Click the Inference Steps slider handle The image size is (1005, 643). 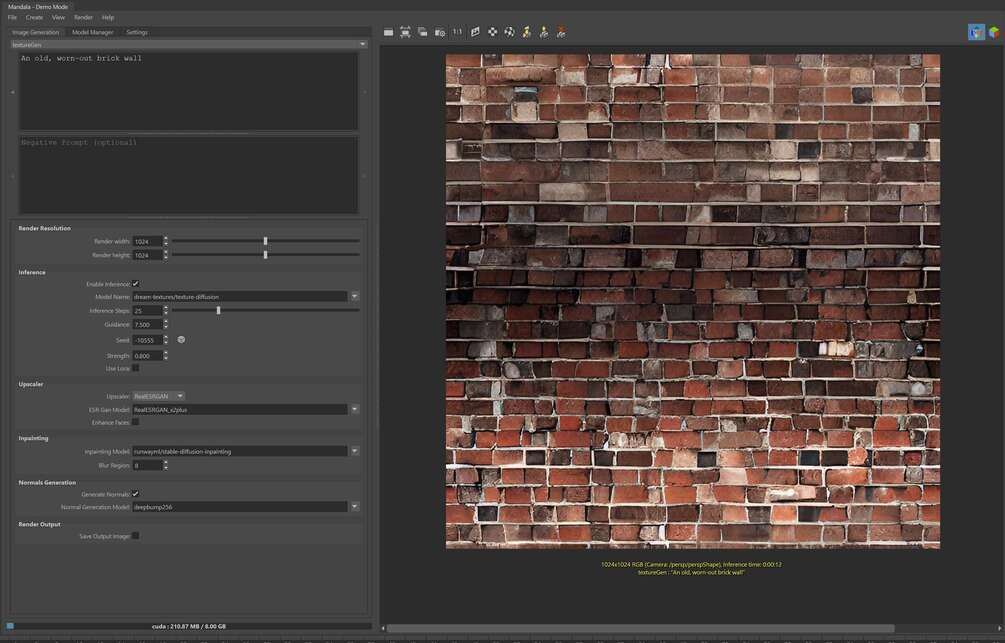(x=219, y=310)
